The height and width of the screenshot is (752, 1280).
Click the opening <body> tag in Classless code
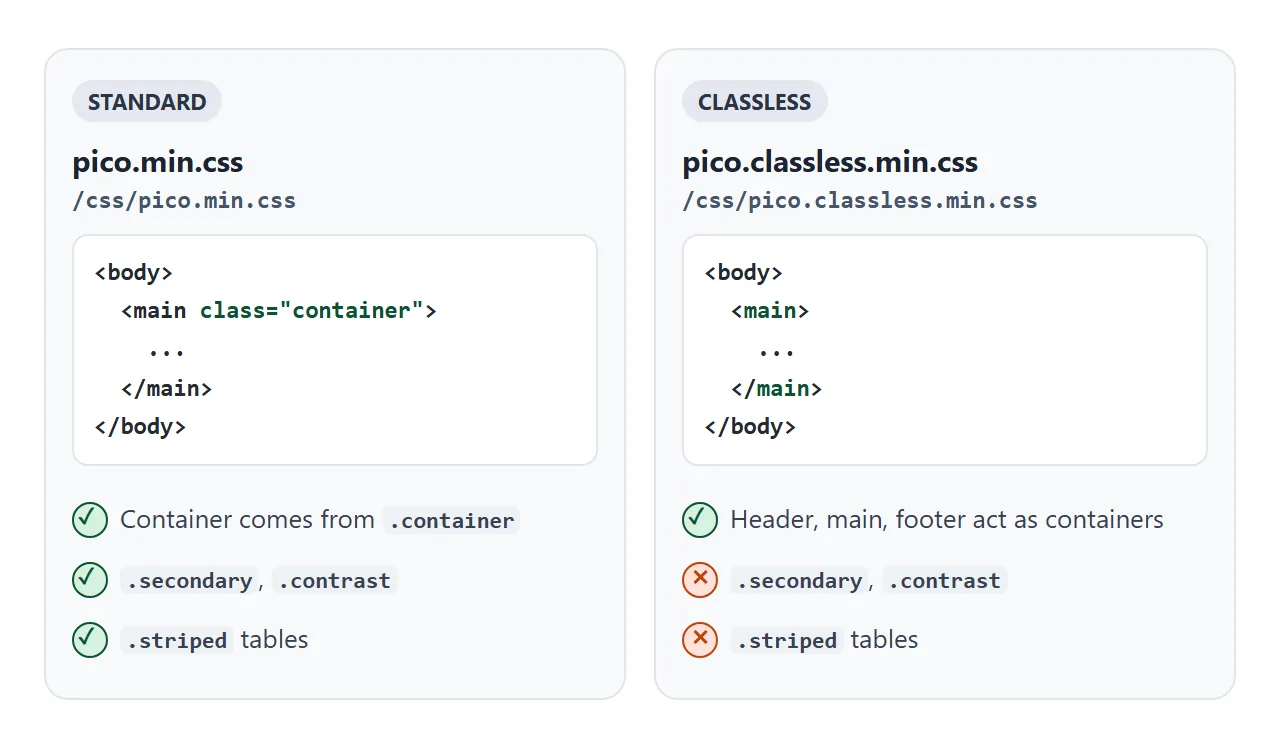point(744,272)
